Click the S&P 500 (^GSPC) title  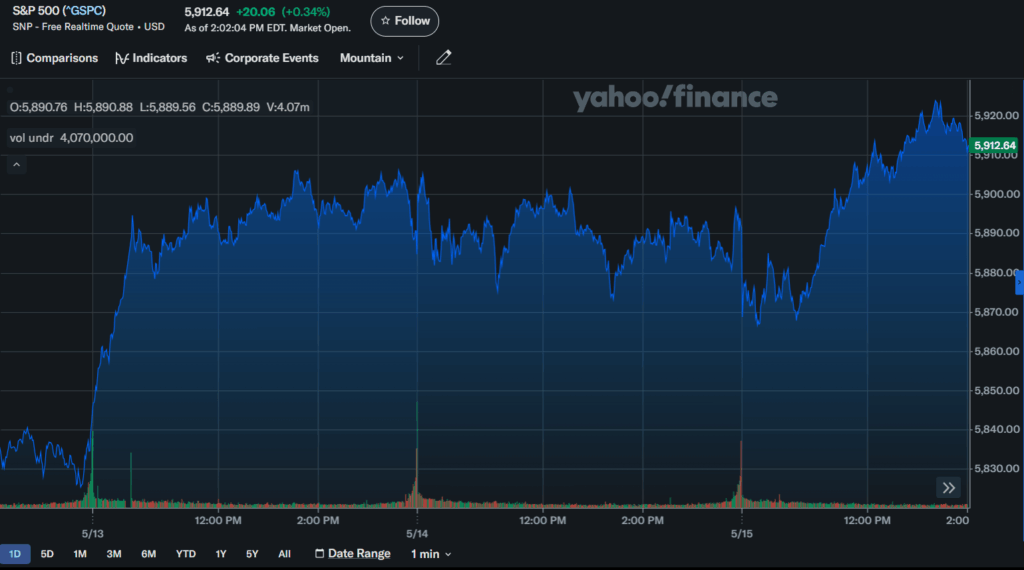point(59,11)
